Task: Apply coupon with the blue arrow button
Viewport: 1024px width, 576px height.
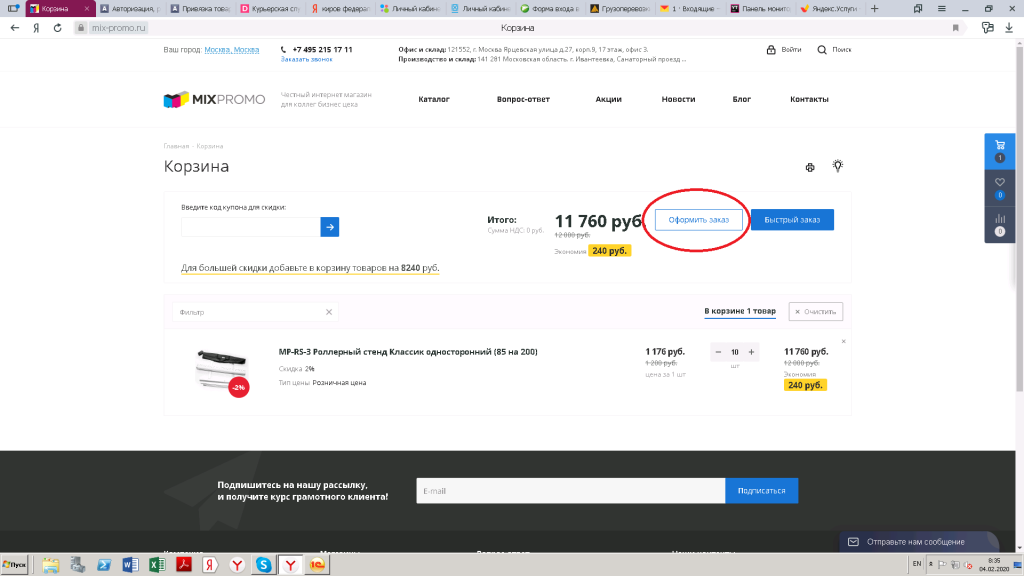Action: coord(330,227)
